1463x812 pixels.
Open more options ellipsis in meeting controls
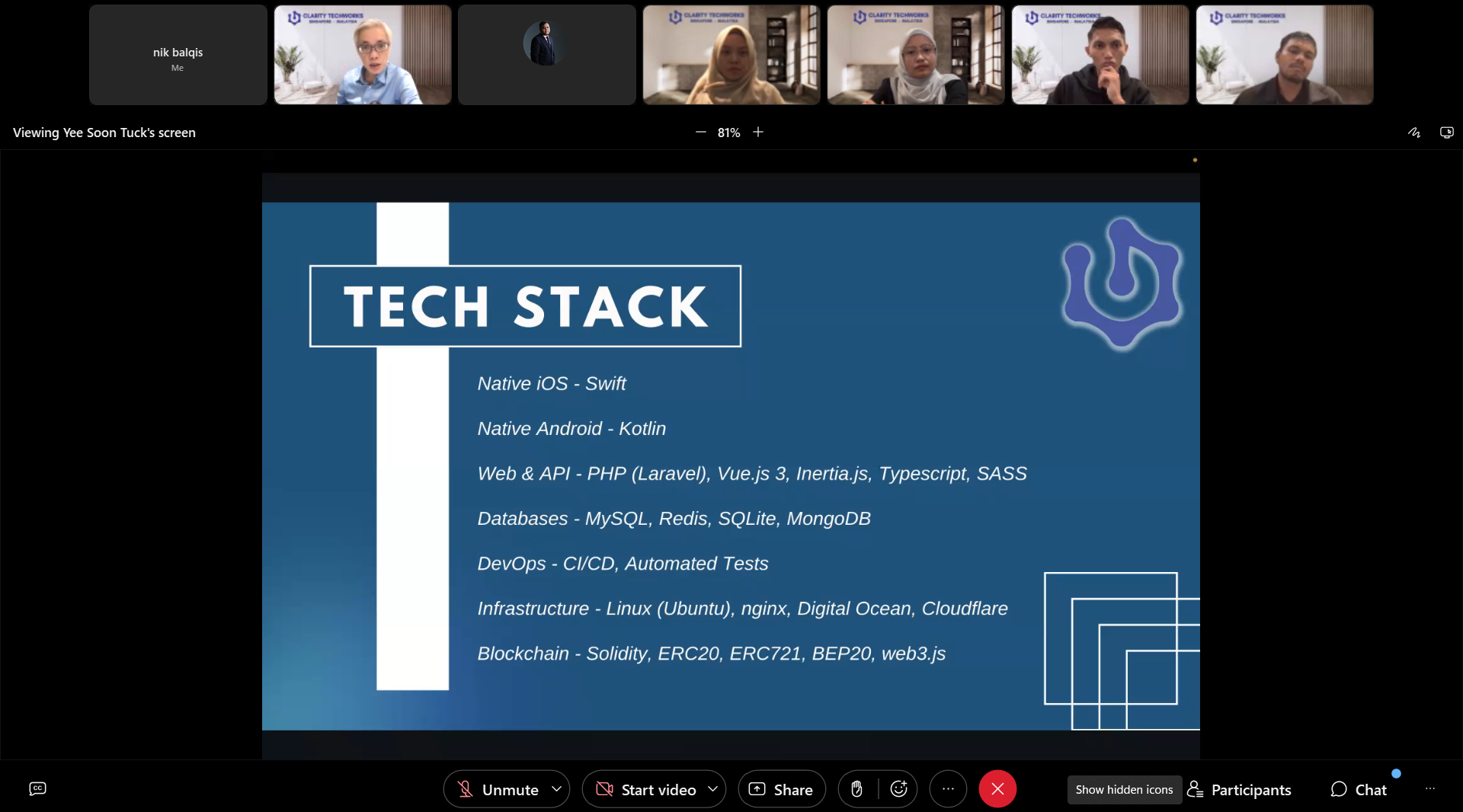[948, 789]
